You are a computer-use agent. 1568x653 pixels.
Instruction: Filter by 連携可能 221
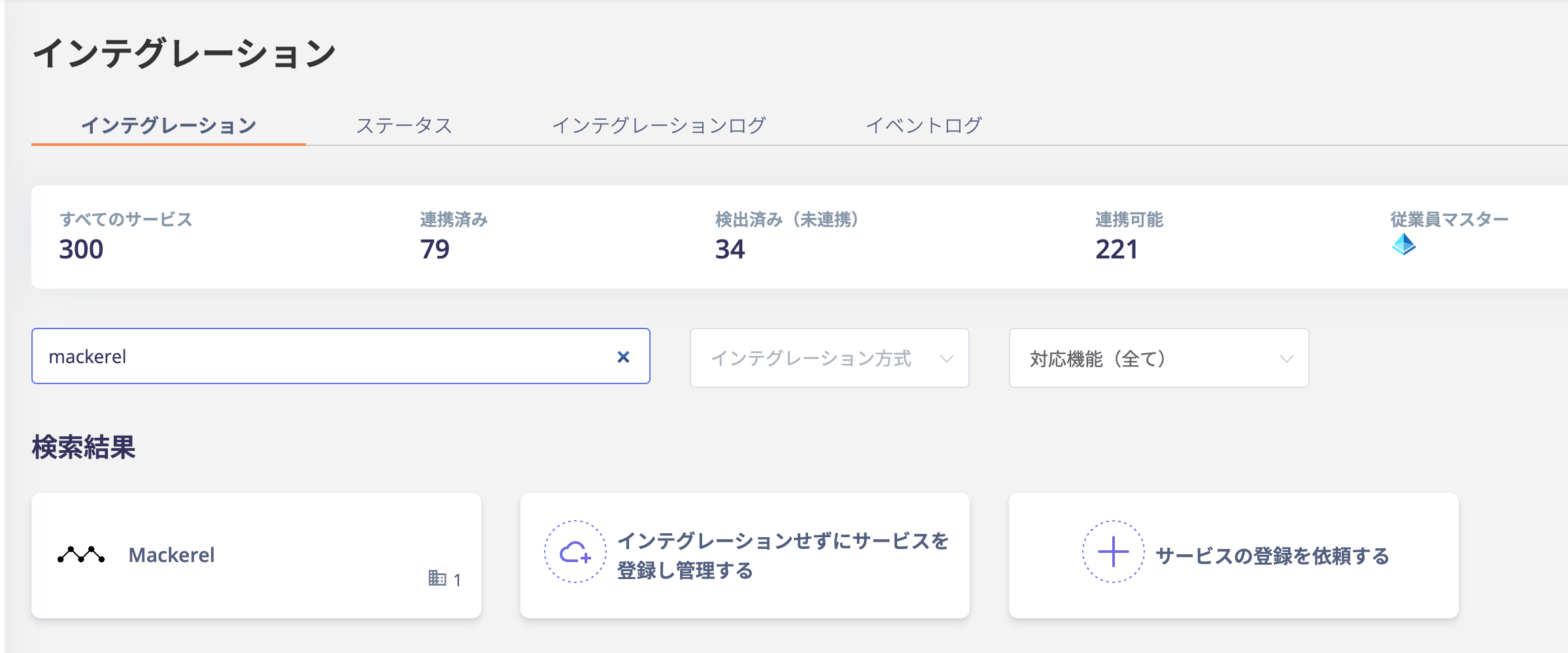pos(1129,236)
